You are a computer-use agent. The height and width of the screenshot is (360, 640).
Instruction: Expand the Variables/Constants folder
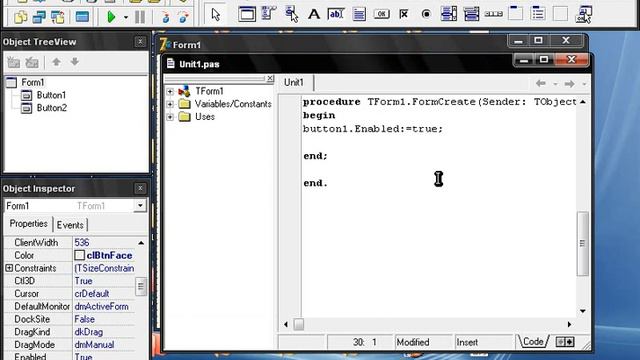tap(170, 104)
